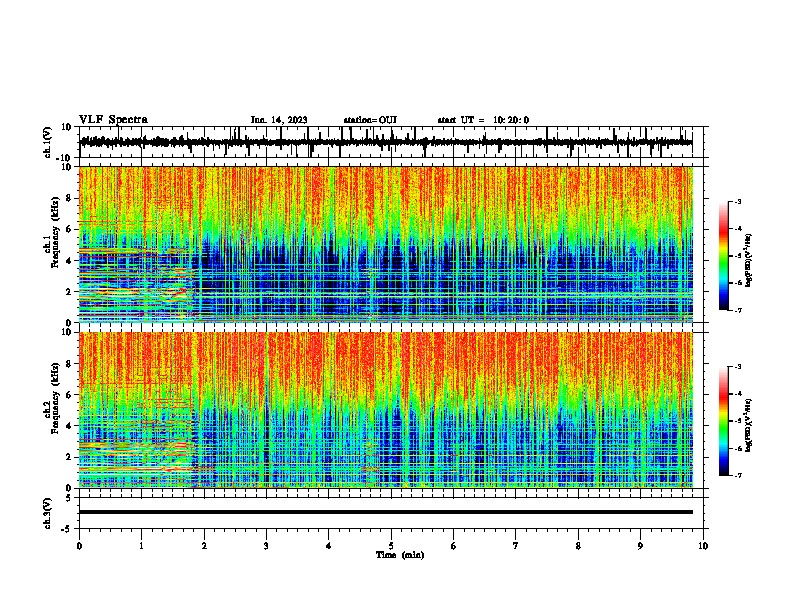Click the "8" kHz tick on ch.2 frequency axis
The height and width of the screenshot is (612, 792).
pyautogui.click(x=69, y=363)
